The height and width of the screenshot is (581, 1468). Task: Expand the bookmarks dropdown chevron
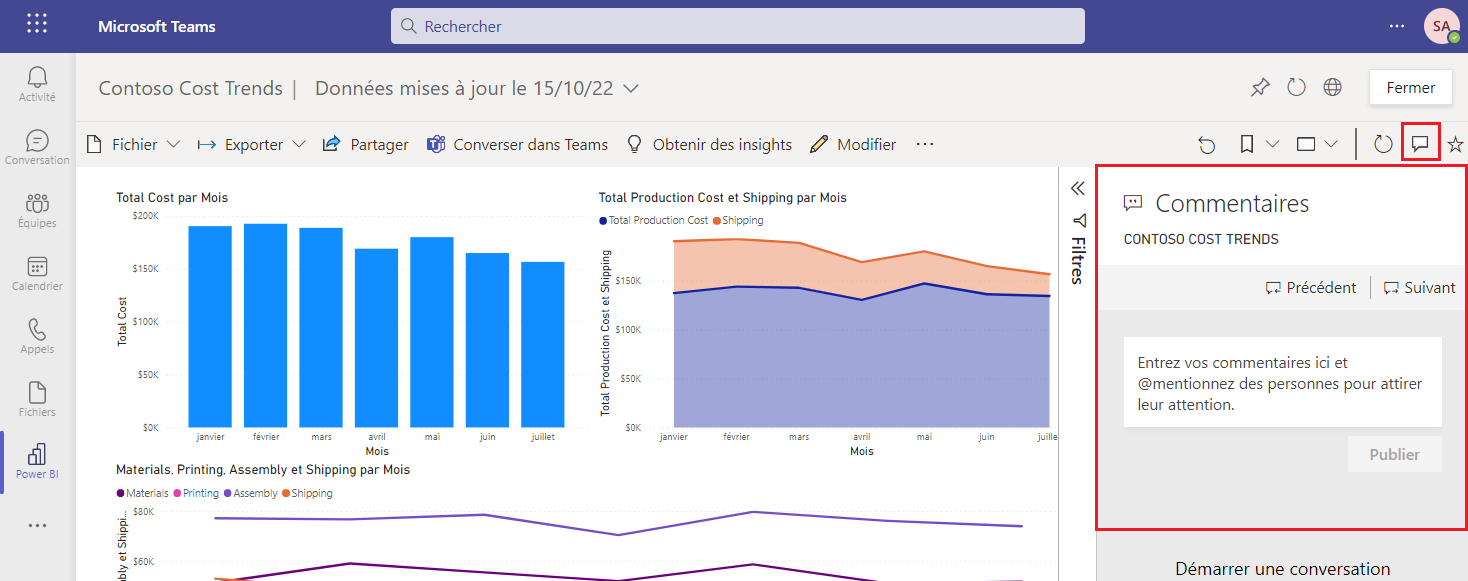1272,145
